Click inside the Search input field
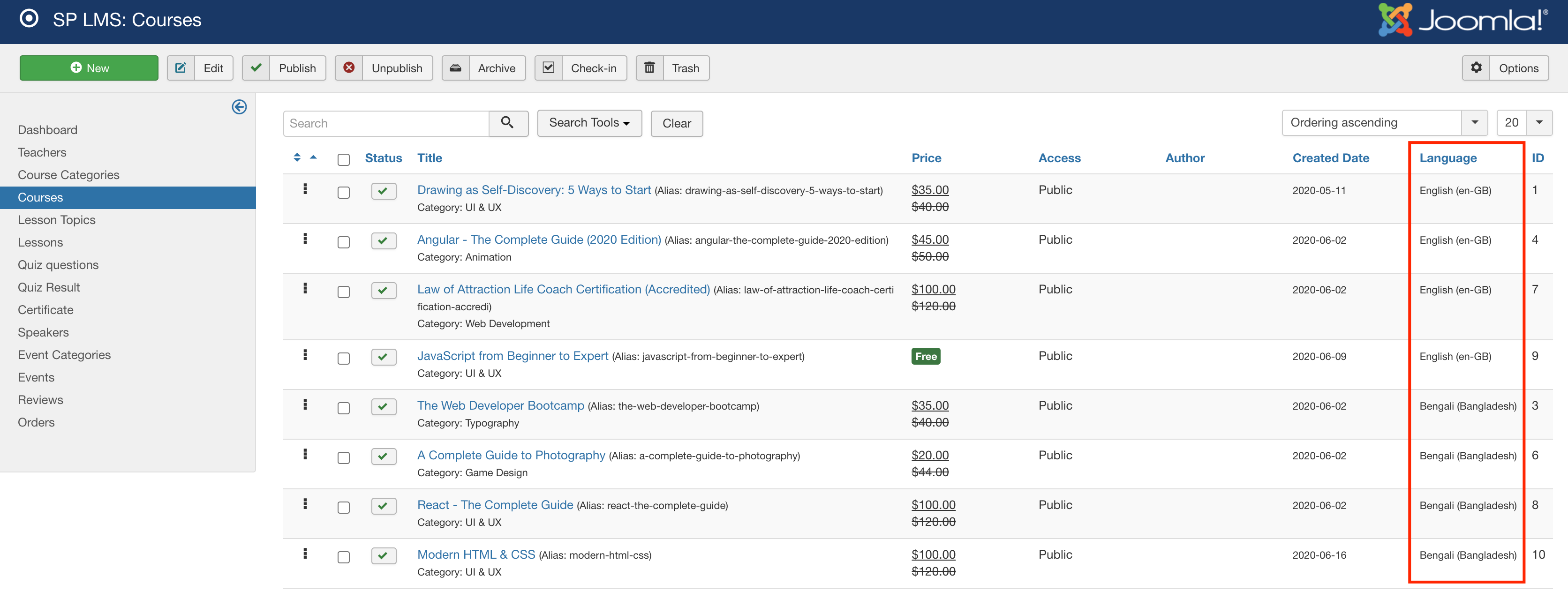The height and width of the screenshot is (599, 1568). (386, 124)
